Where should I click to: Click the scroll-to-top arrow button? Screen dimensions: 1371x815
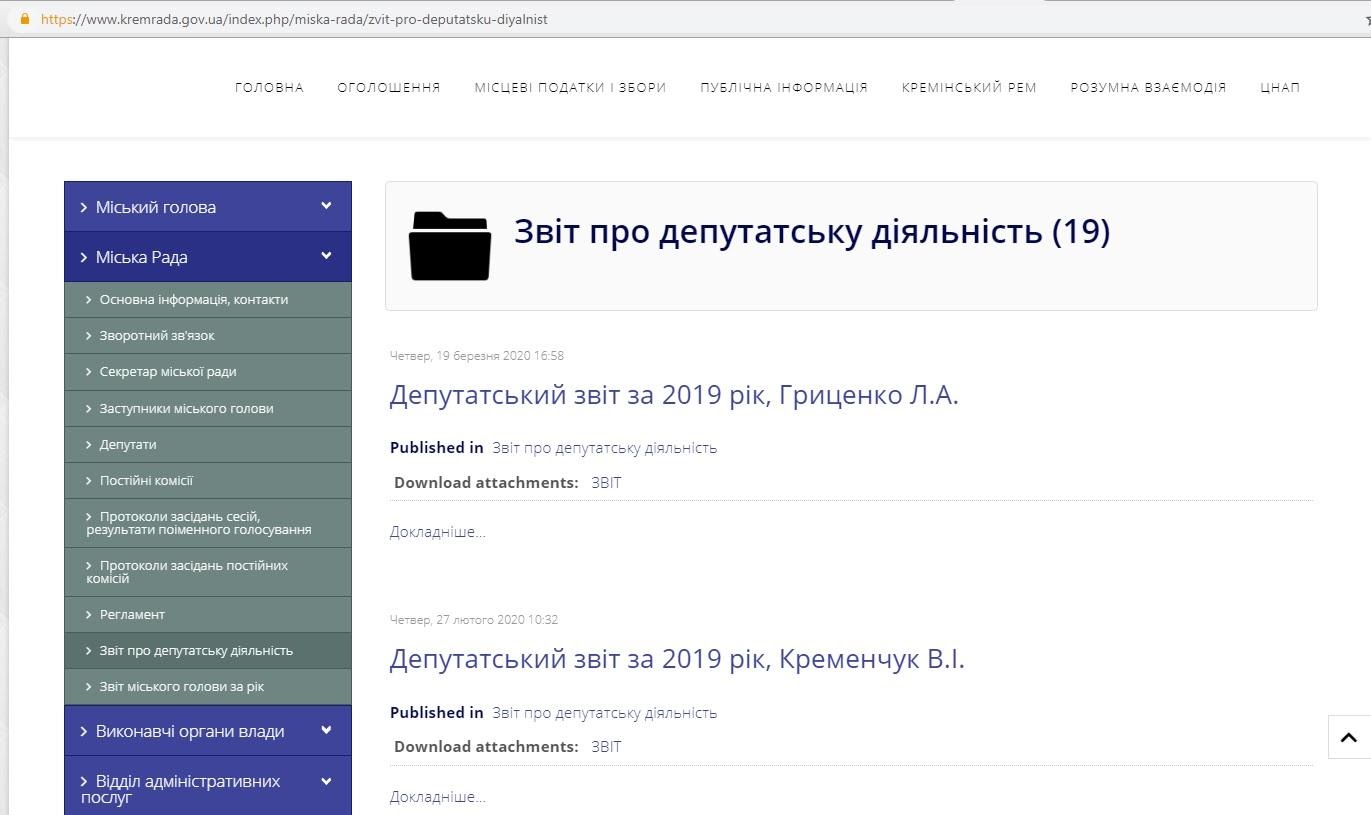click(x=1348, y=738)
